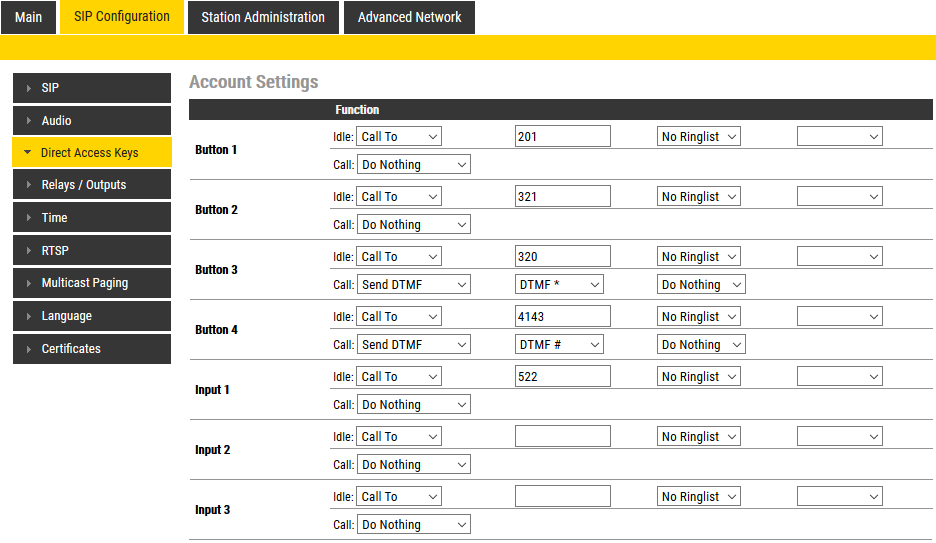This screenshot has width=936, height=543.
Task: Go to RTSP settings
Action: pyautogui.click(x=92, y=251)
